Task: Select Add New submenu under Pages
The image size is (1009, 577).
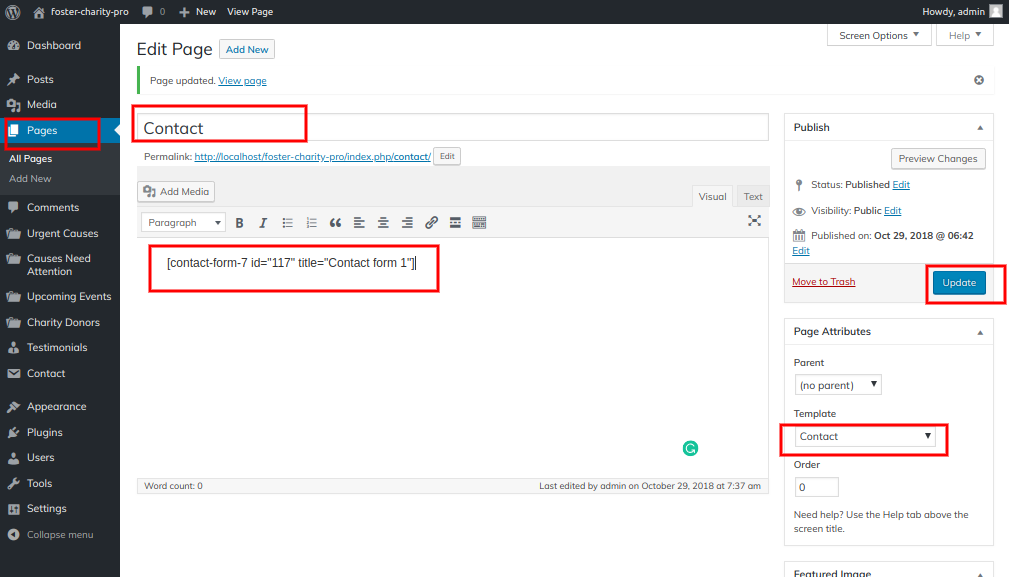Action: pyautogui.click(x=30, y=178)
